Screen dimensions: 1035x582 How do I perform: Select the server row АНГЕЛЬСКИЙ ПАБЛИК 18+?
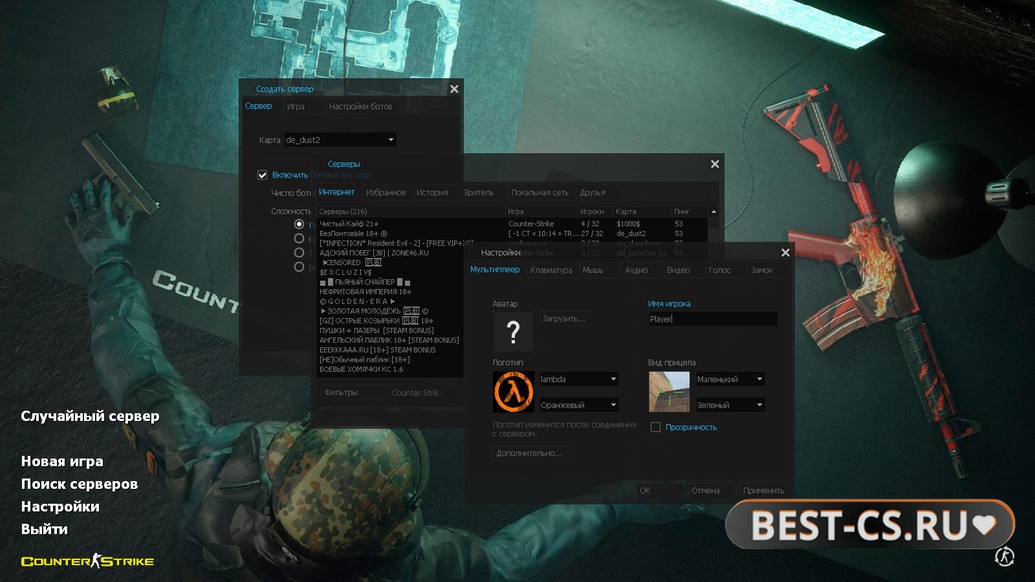pyautogui.click(x=391, y=340)
